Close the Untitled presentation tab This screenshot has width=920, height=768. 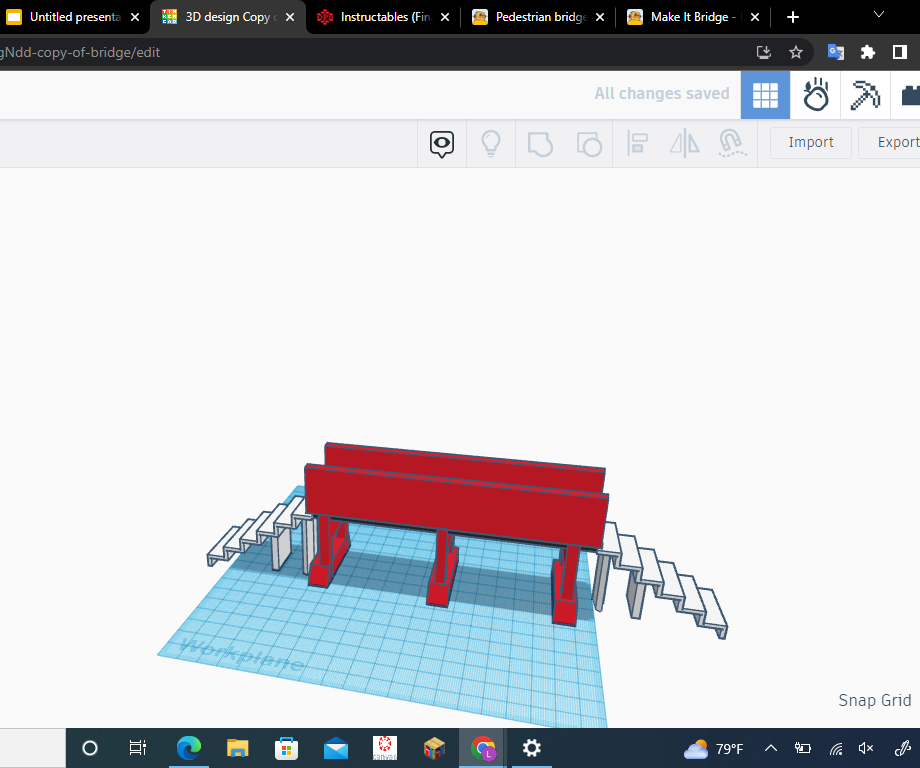[135, 17]
